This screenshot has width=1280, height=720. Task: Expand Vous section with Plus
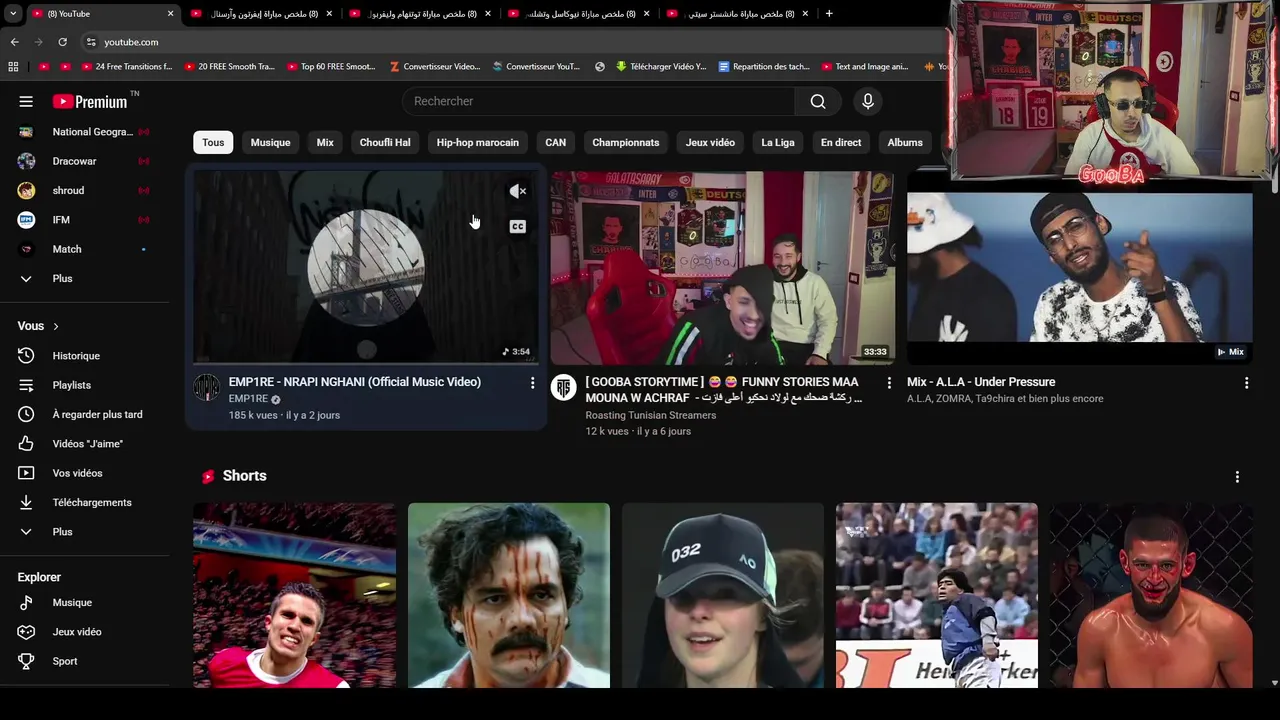84,532
